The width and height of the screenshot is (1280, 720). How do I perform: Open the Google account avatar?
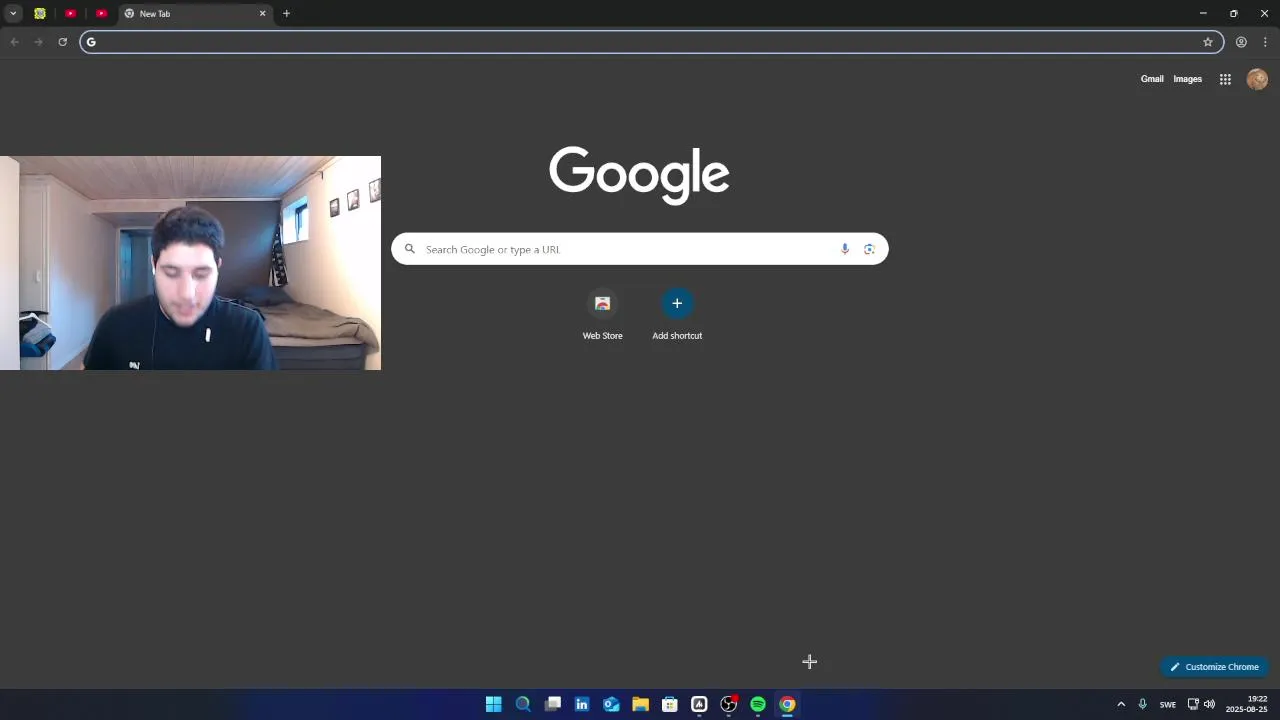(x=1257, y=79)
